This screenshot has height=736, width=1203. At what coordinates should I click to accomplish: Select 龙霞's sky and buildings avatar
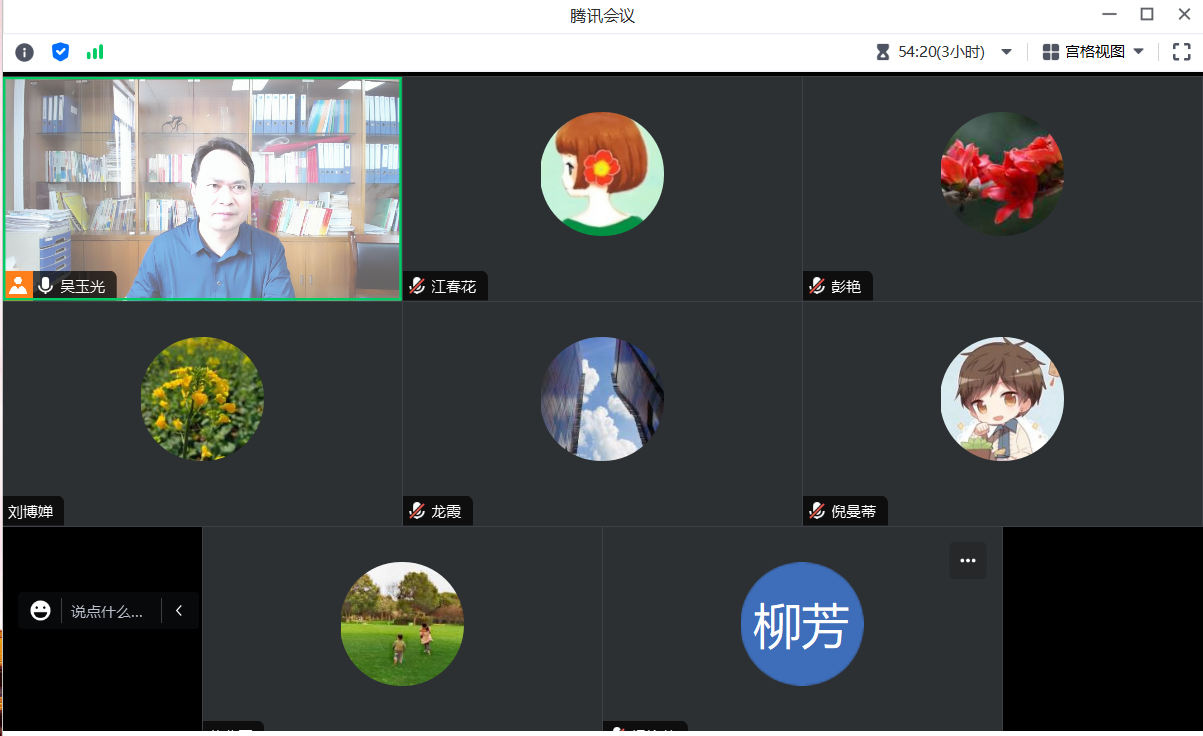(602, 399)
